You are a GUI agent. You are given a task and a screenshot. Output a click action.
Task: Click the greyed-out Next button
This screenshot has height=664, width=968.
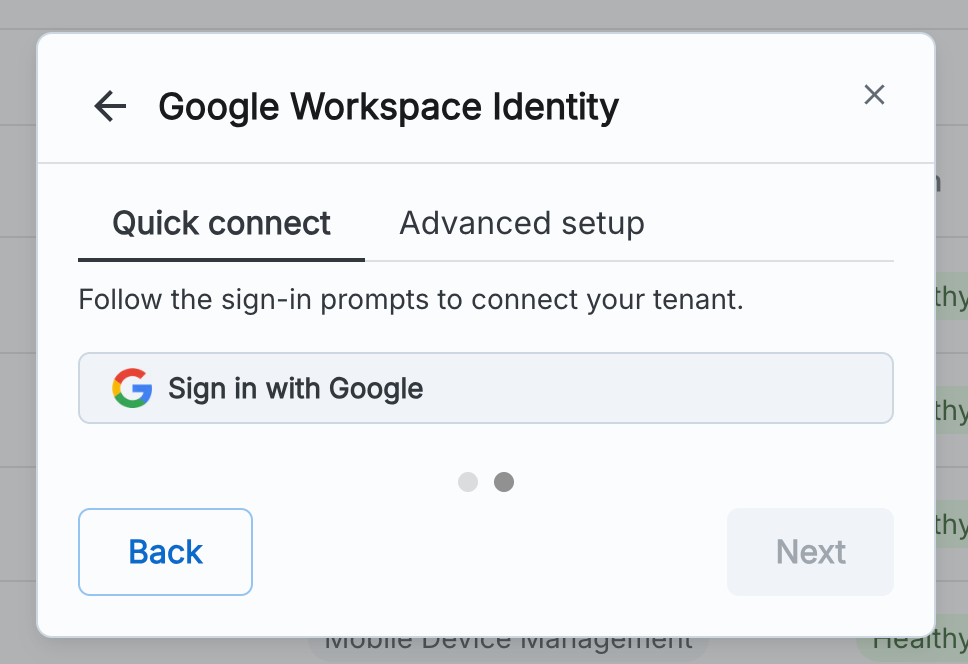pyautogui.click(x=810, y=552)
